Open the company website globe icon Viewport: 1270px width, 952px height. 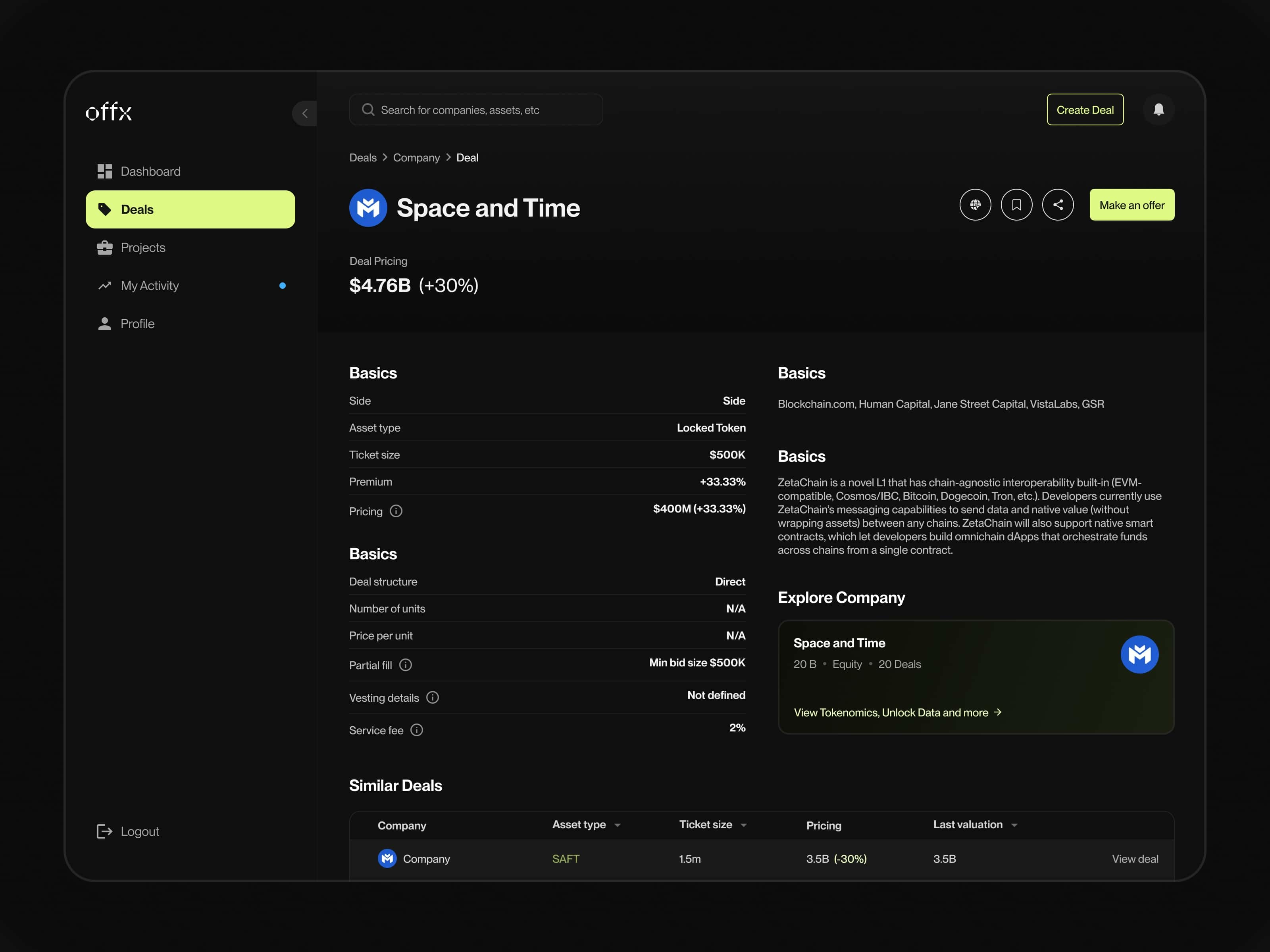(976, 205)
